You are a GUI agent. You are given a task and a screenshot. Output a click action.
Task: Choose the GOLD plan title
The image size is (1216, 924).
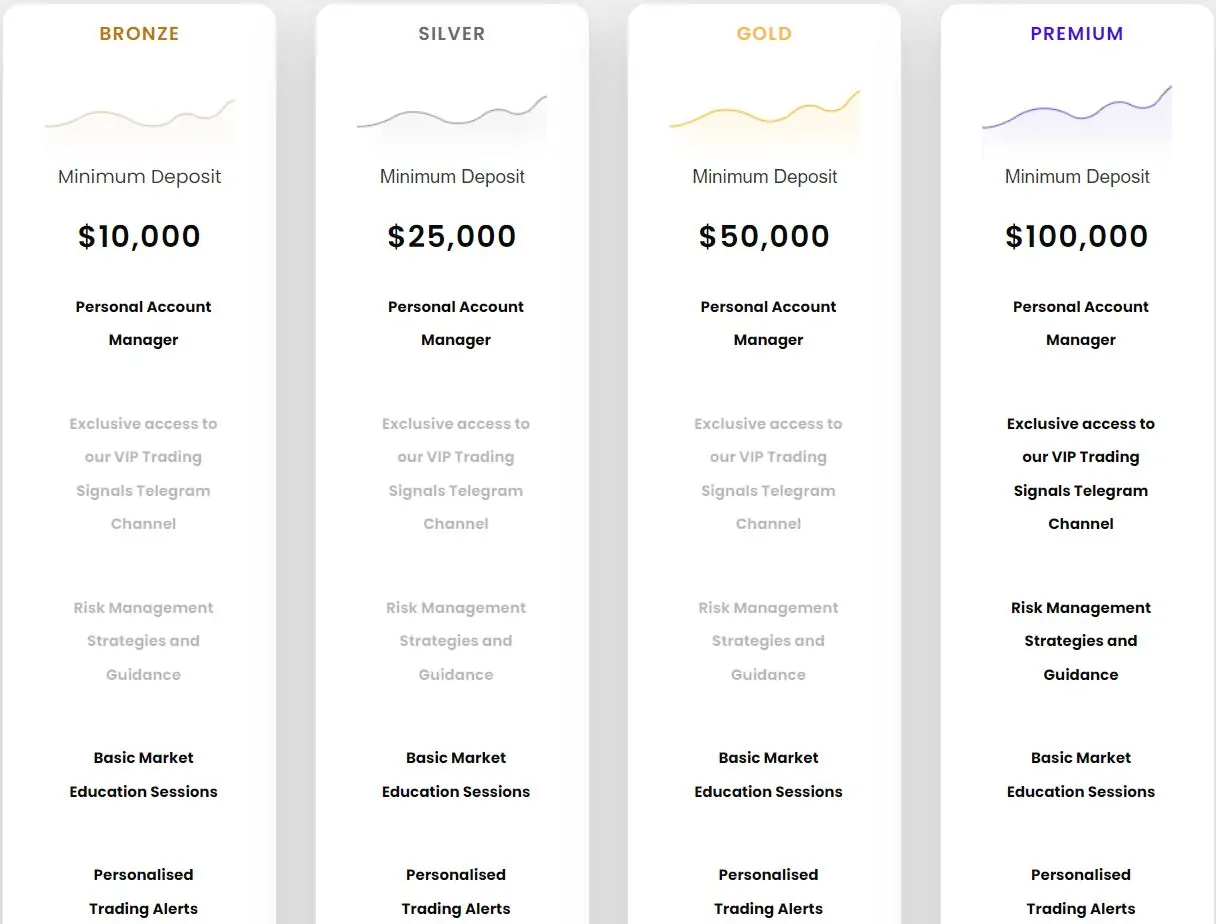click(764, 34)
